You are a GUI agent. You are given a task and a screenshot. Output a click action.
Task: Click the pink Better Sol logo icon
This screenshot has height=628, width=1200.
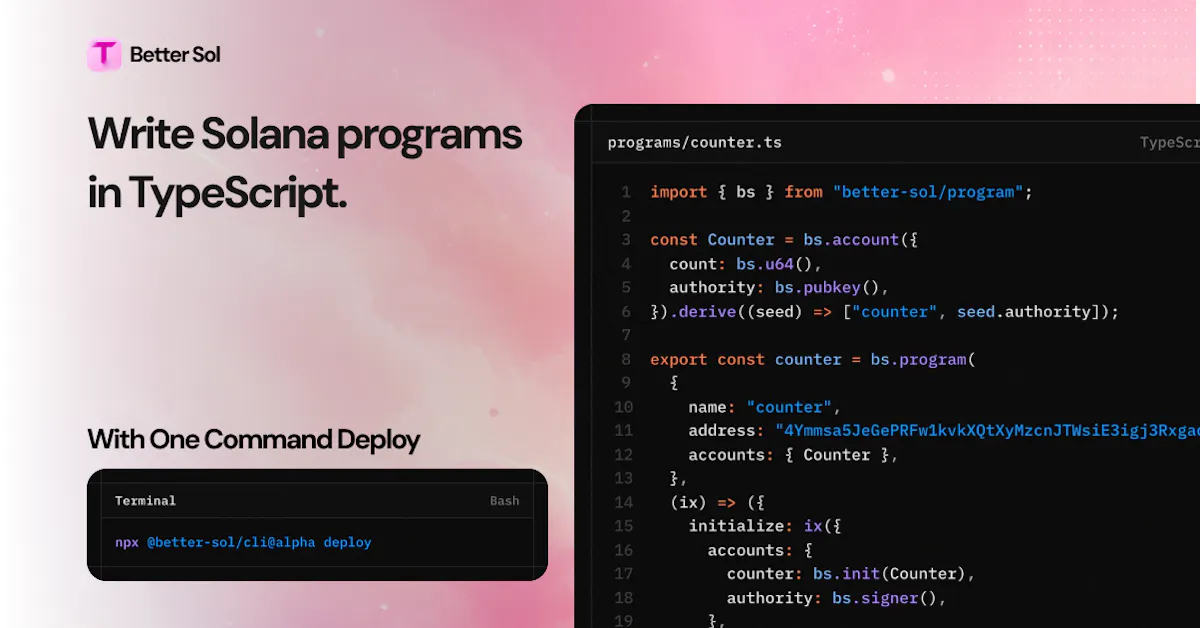(104, 55)
